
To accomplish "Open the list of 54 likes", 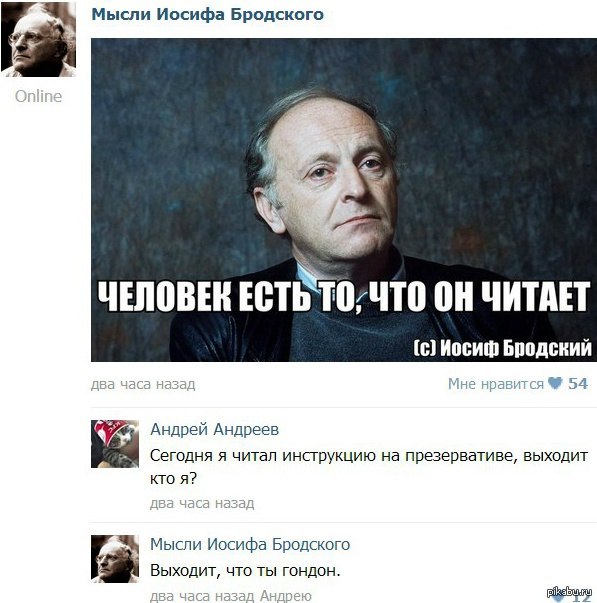I will (578, 383).
